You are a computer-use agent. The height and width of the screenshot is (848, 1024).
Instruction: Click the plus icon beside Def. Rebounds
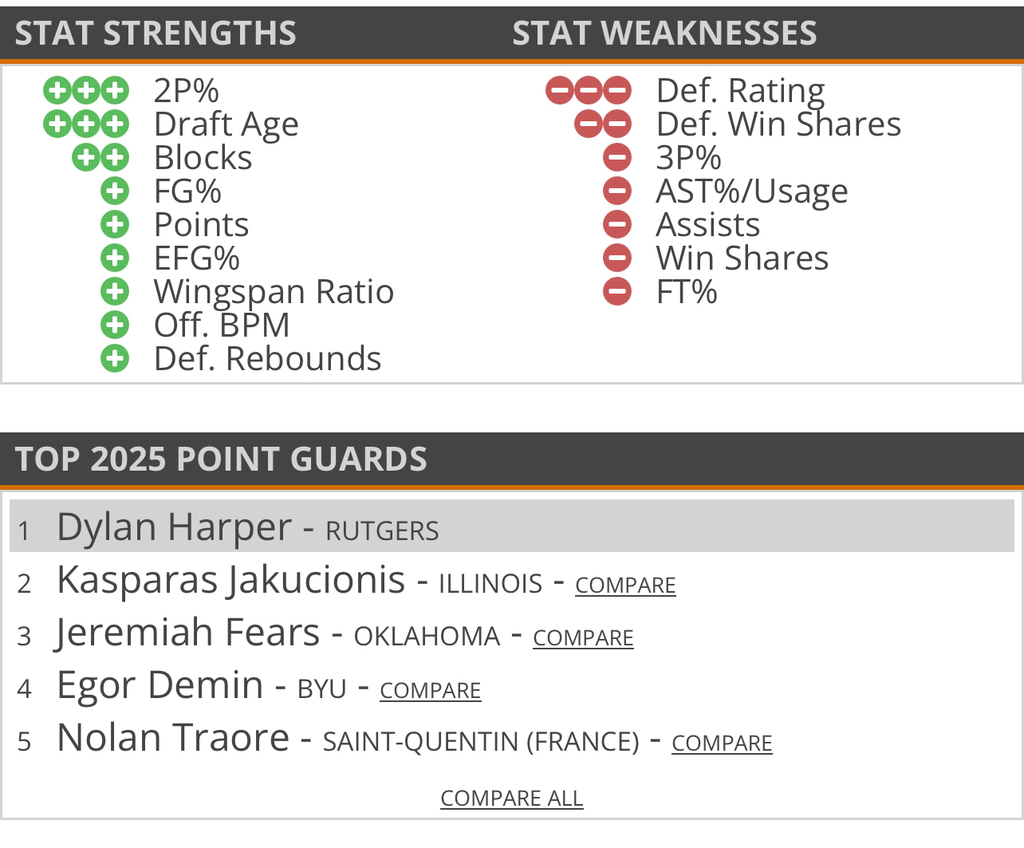point(115,358)
